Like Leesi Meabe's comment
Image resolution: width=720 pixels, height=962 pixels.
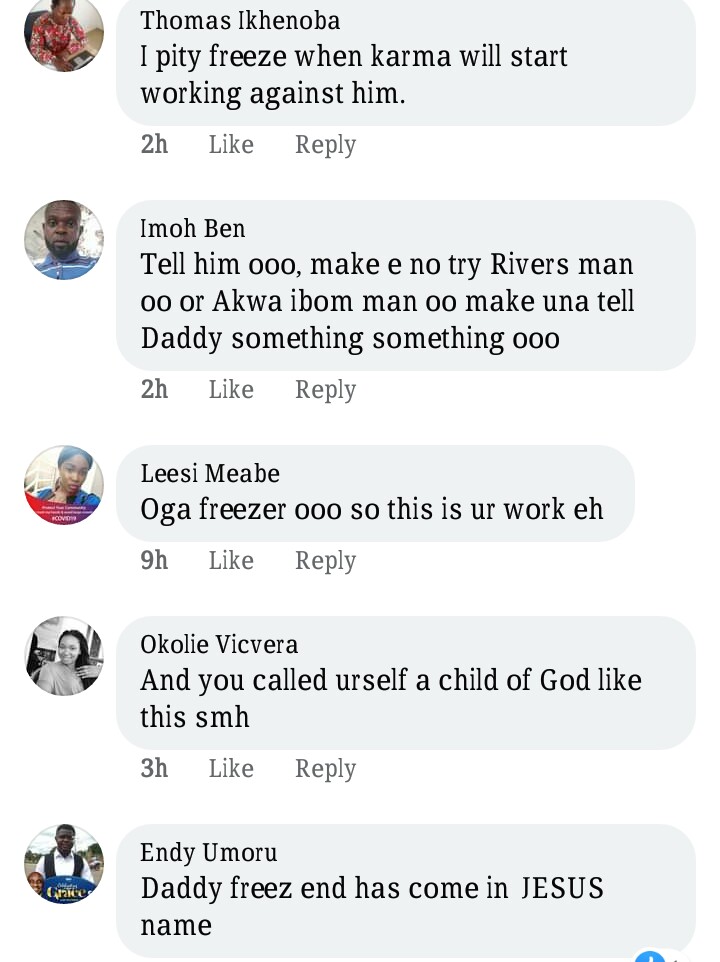pyautogui.click(x=231, y=560)
